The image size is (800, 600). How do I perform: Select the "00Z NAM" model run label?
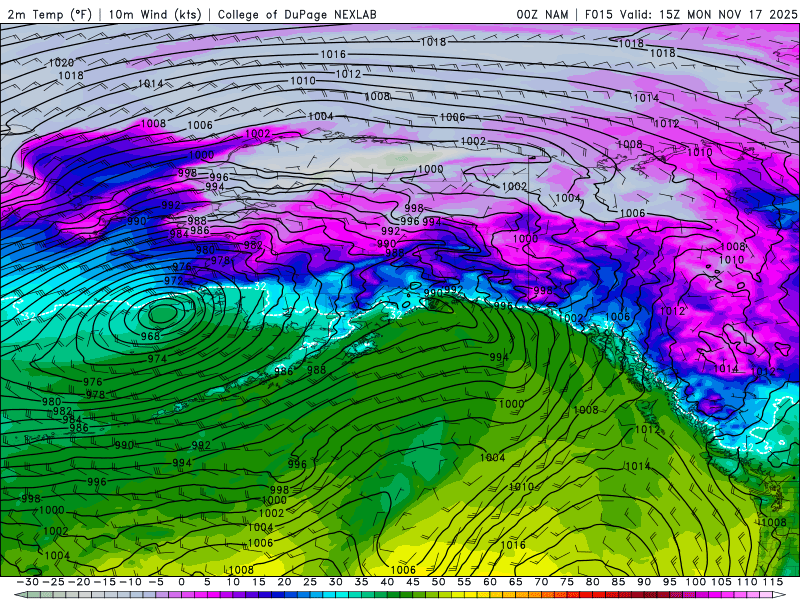[542, 14]
